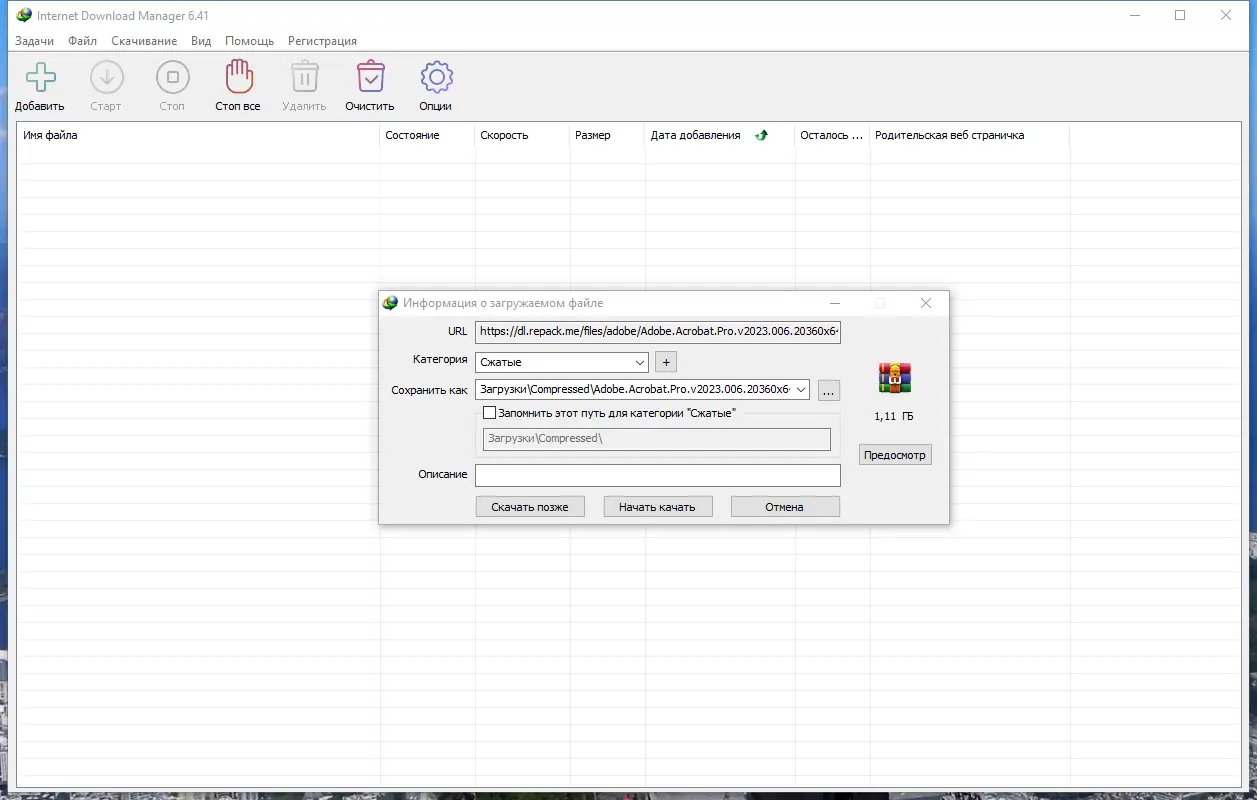Click the Стоп все hand icon

tap(238, 76)
